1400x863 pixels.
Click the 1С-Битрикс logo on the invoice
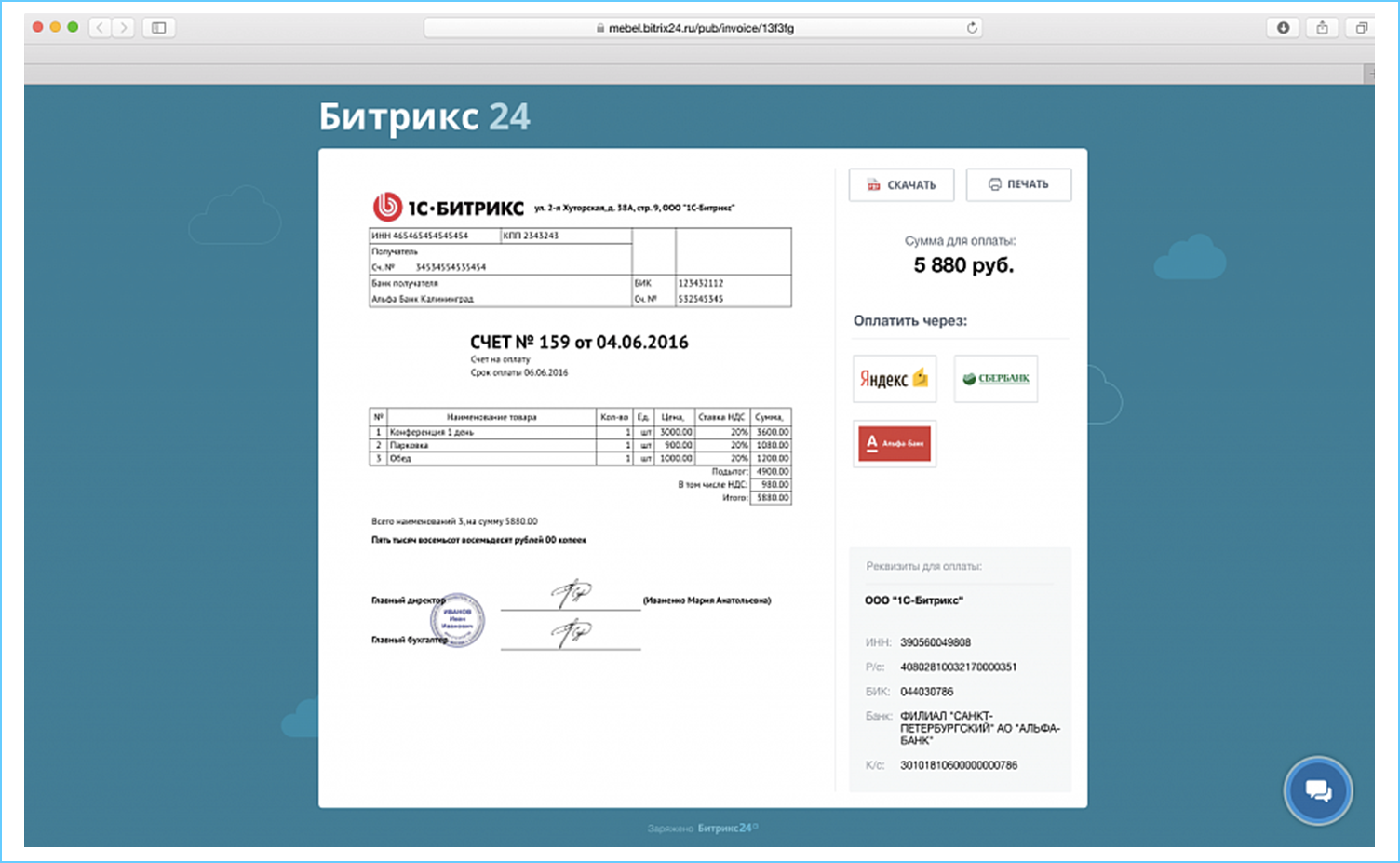pos(449,207)
